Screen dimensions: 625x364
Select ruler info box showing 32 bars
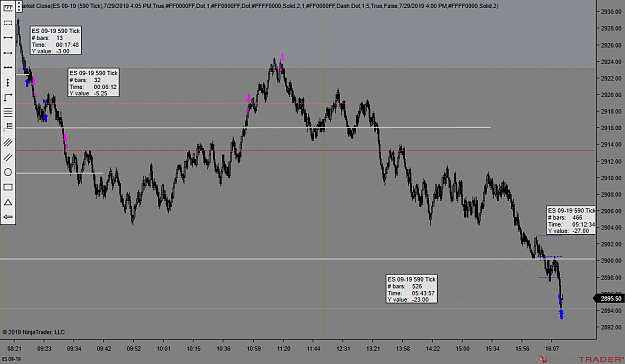click(94, 83)
